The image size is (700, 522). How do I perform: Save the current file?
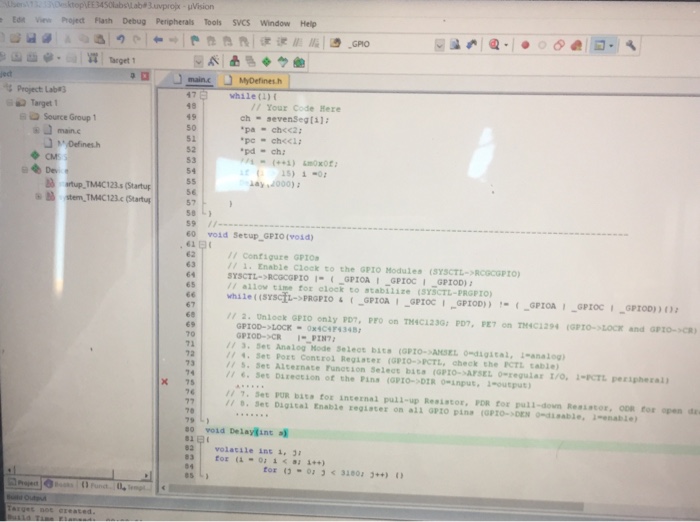31,38
